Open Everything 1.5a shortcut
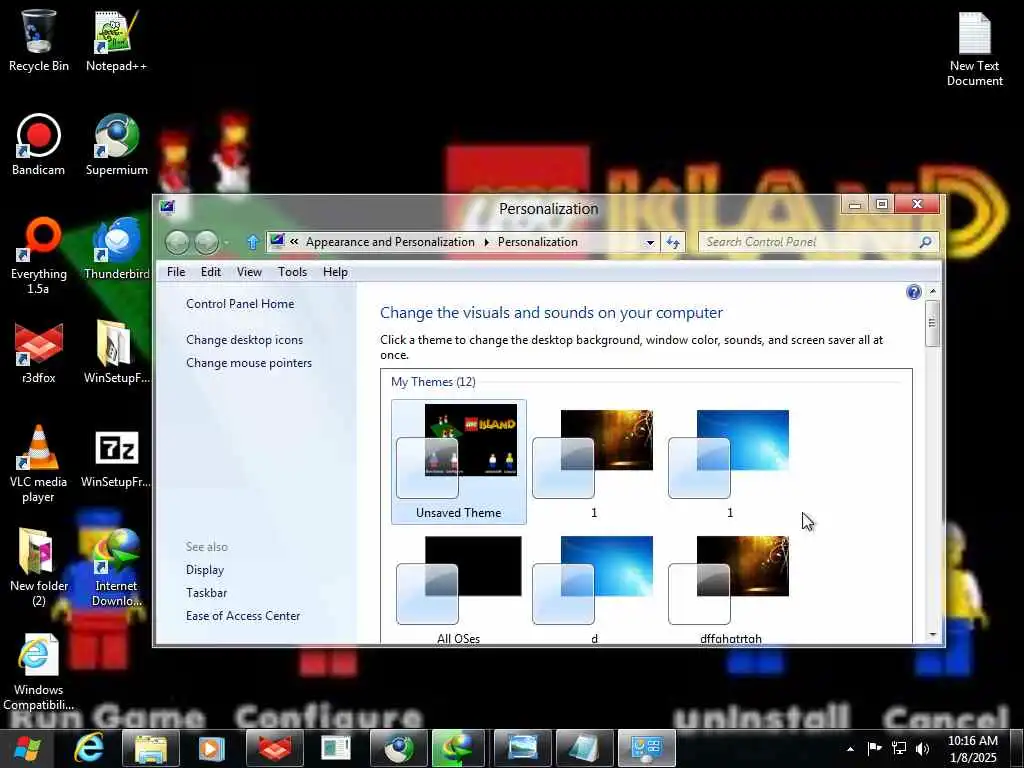The width and height of the screenshot is (1024, 768). pyautogui.click(x=39, y=256)
